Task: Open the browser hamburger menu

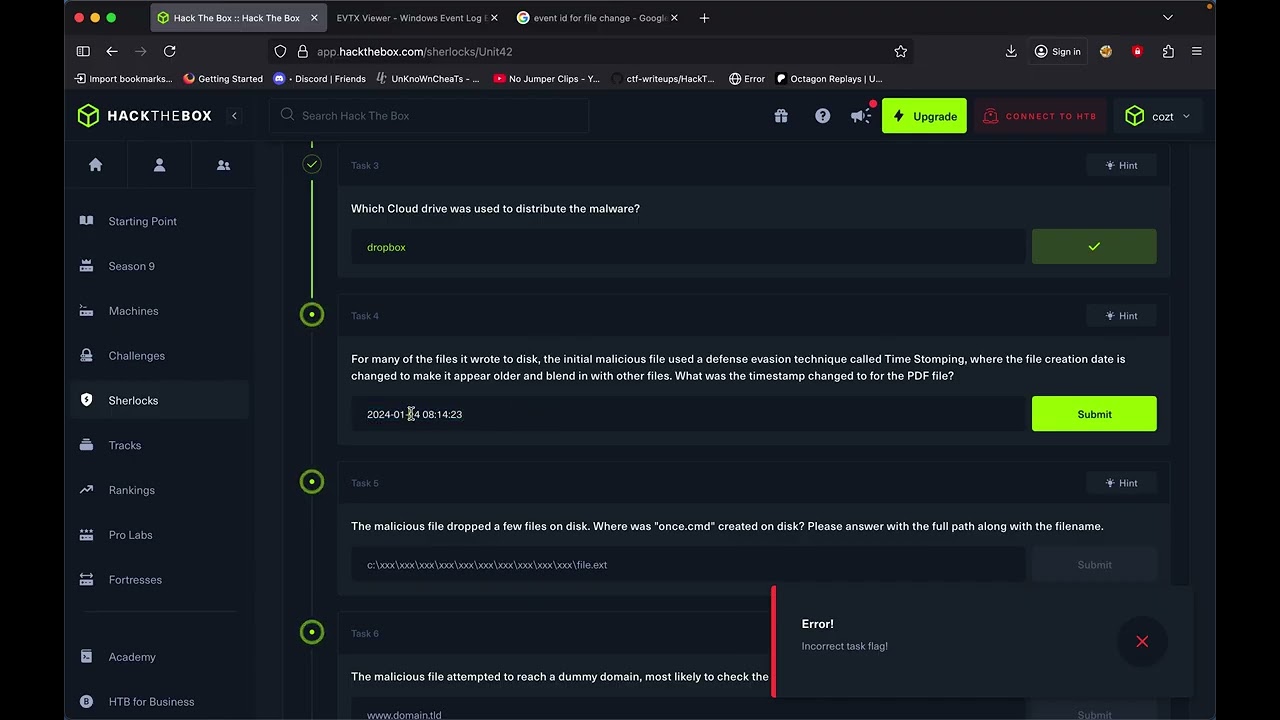Action: (1196, 51)
